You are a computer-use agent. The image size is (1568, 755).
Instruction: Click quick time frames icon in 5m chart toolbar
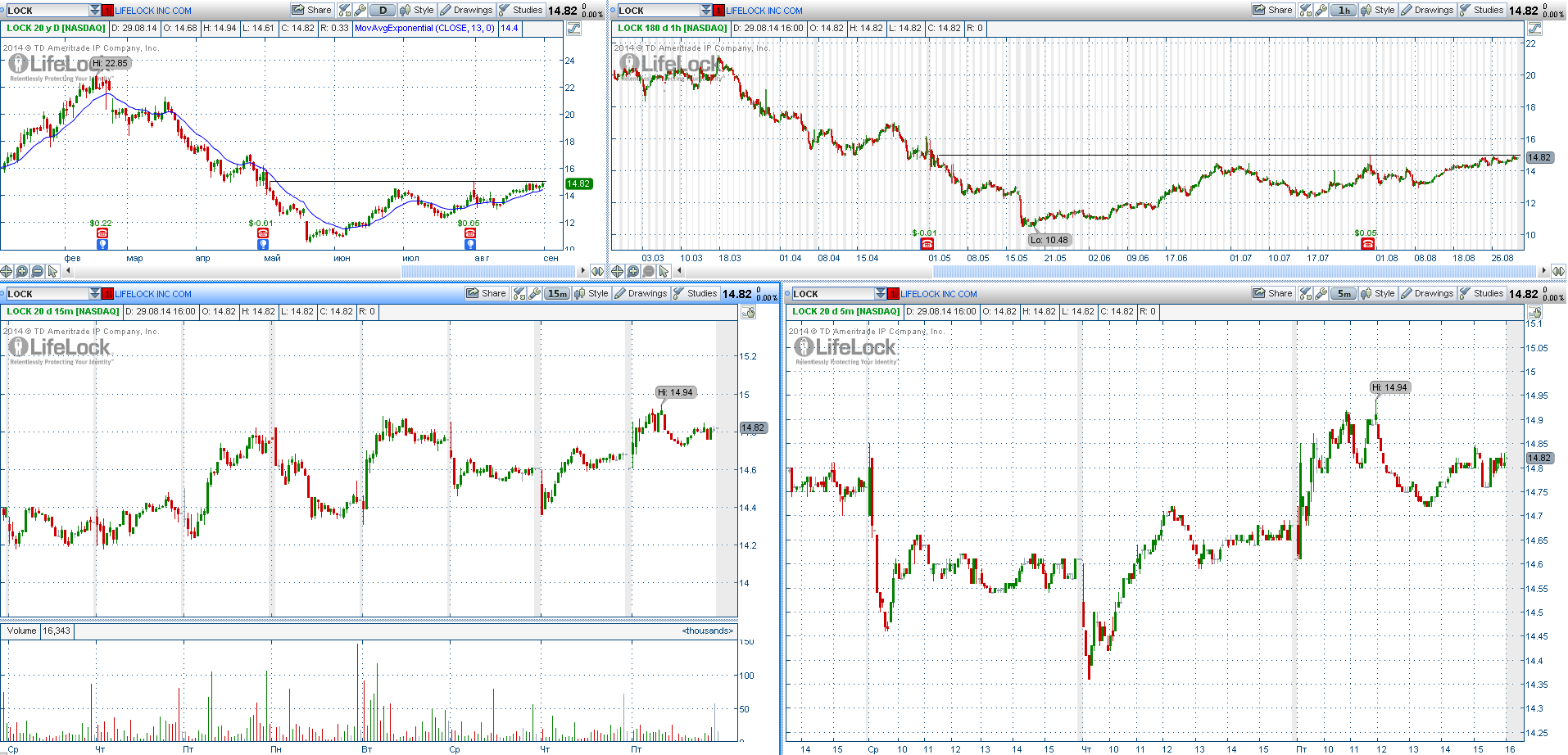click(1306, 293)
